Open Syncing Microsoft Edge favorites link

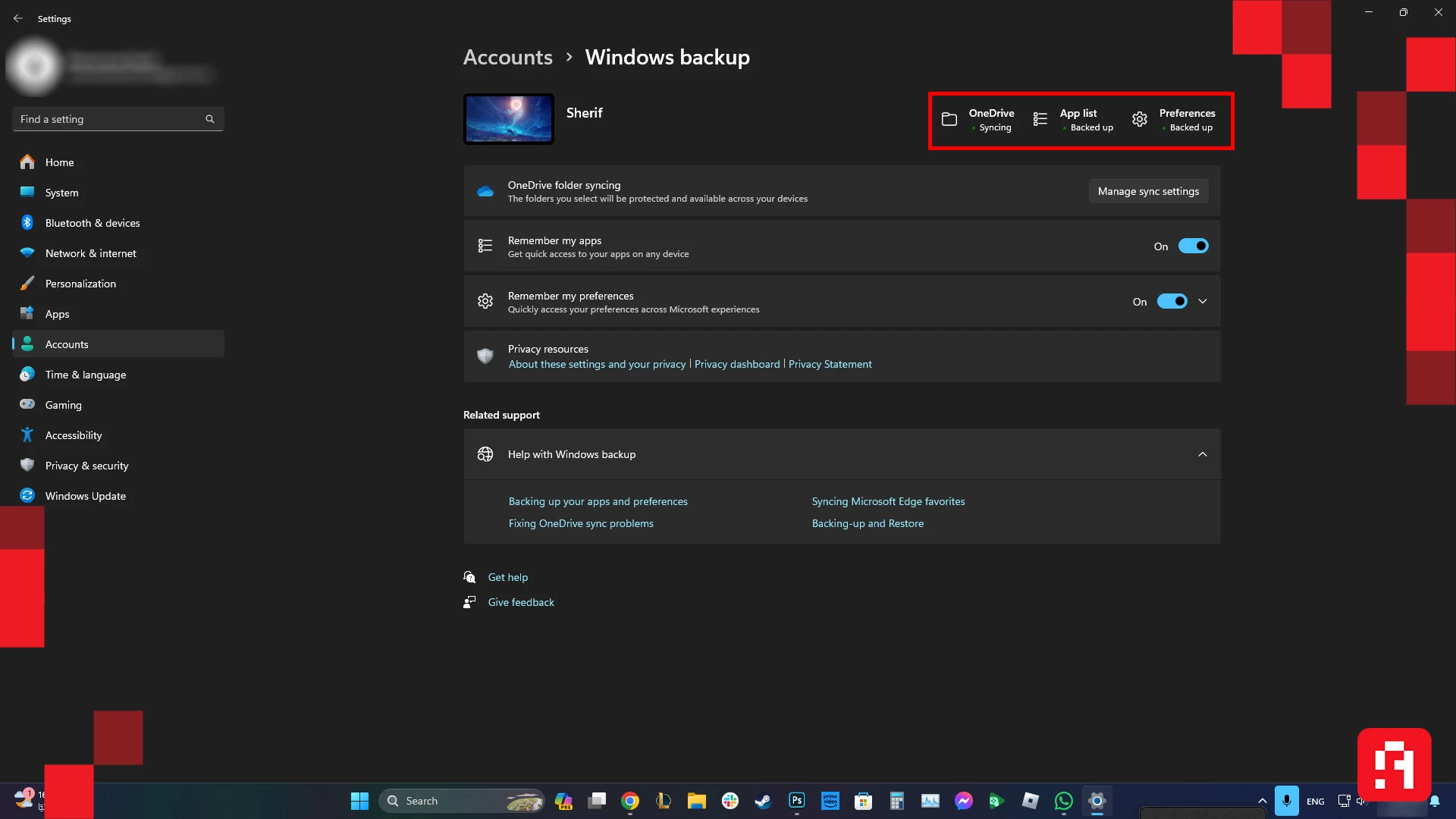click(x=888, y=501)
